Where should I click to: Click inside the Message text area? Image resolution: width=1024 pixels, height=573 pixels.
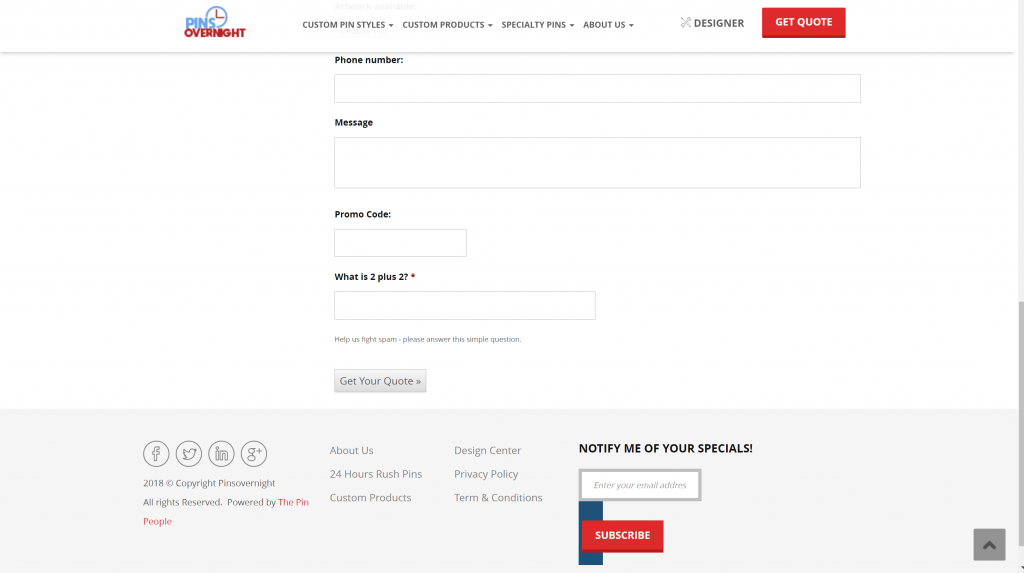[x=597, y=162]
